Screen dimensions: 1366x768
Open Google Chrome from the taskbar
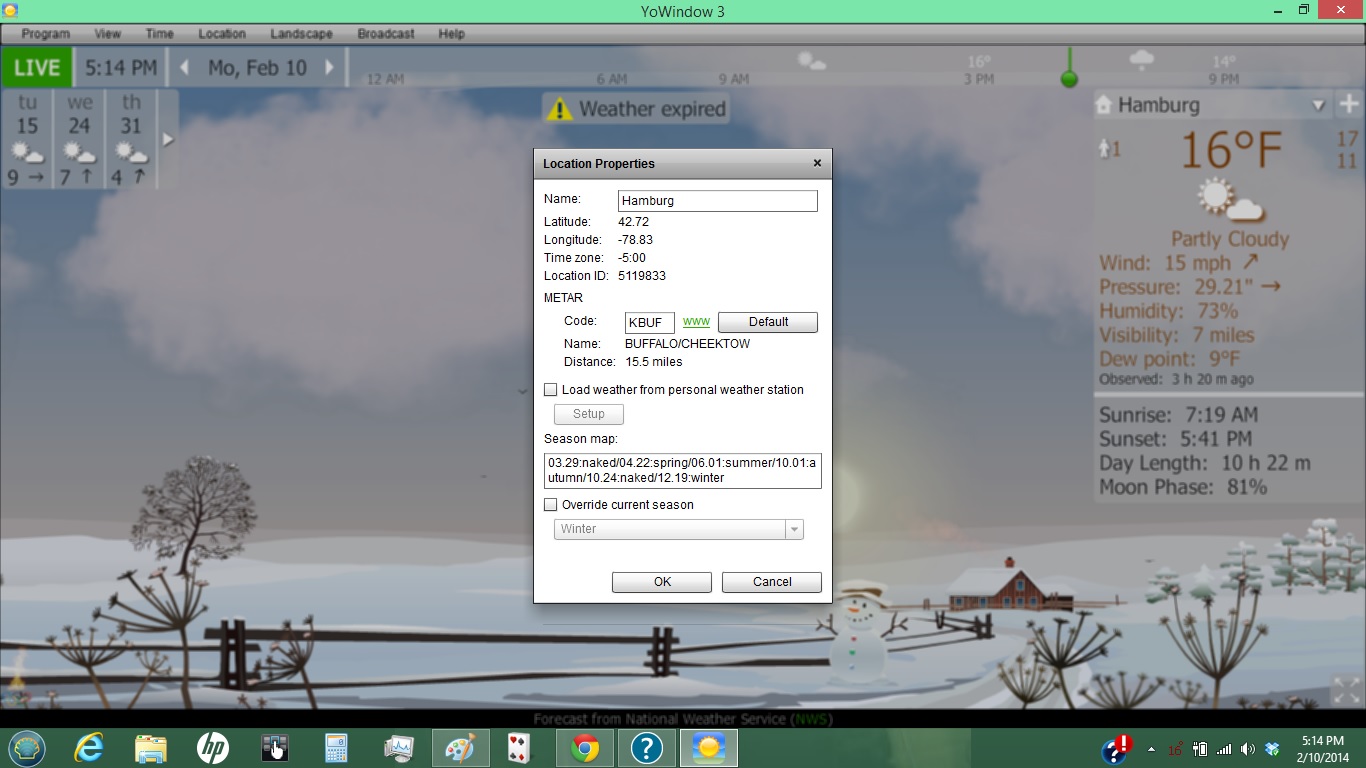[585, 747]
